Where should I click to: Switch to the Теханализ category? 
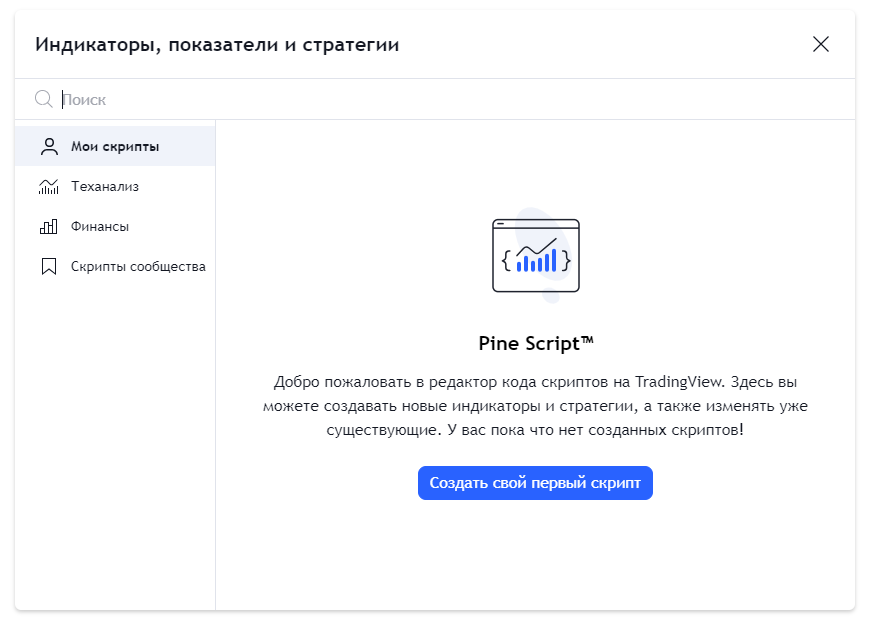(103, 186)
